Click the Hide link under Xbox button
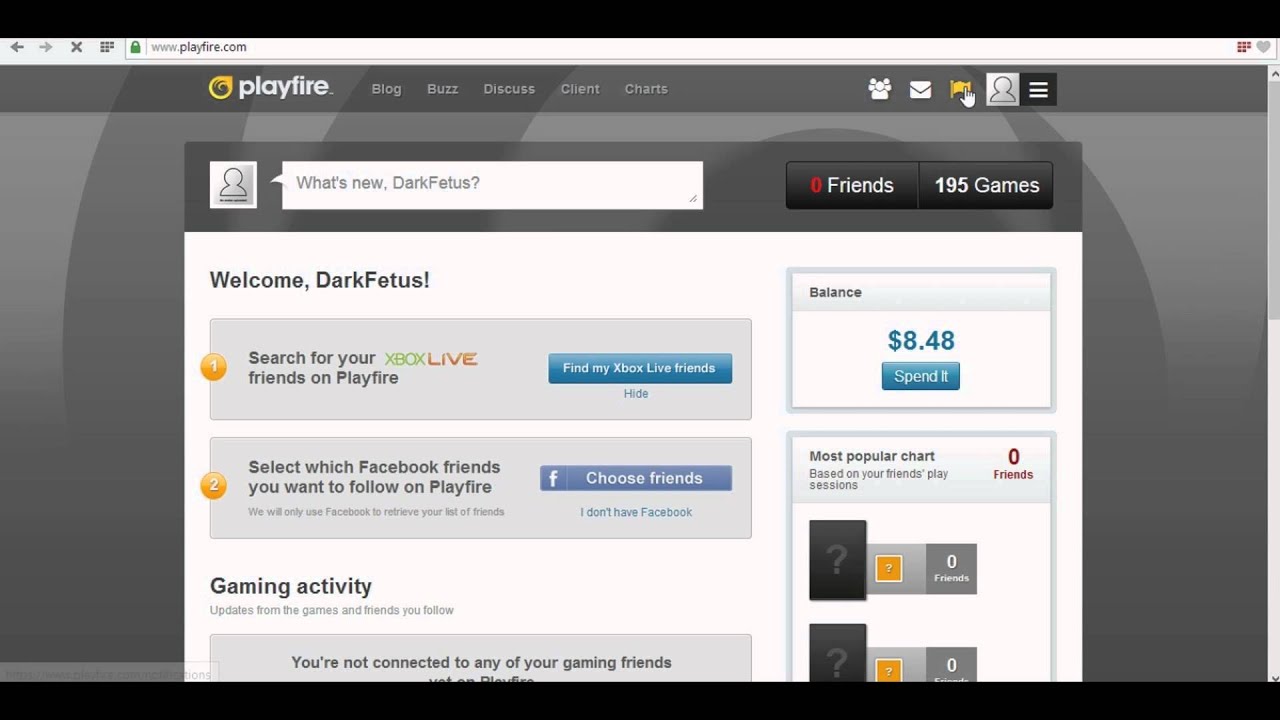Viewport: 1280px width, 720px height. 636,394
